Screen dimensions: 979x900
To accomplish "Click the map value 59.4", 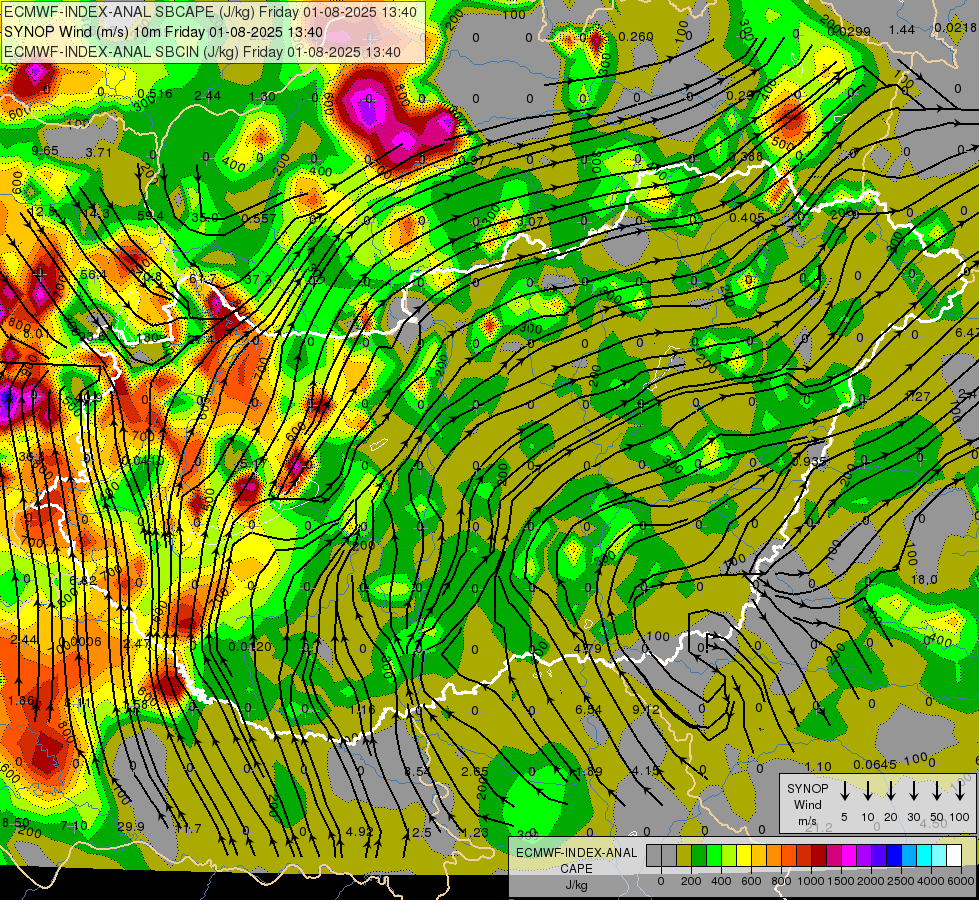I will point(150,215).
